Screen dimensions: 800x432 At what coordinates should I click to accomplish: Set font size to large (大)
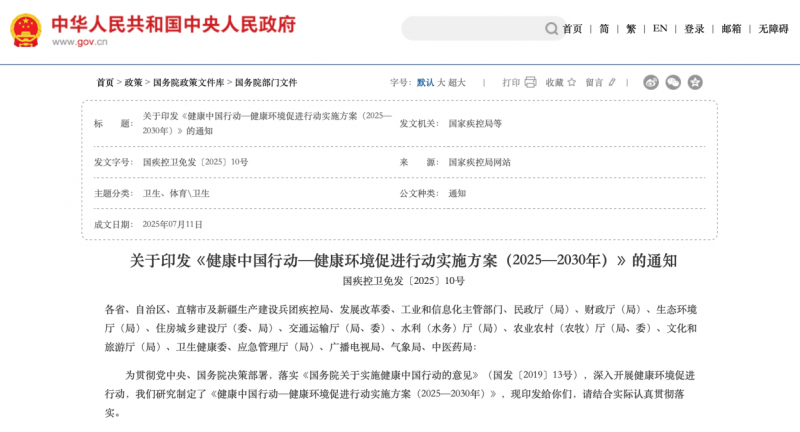pos(440,82)
